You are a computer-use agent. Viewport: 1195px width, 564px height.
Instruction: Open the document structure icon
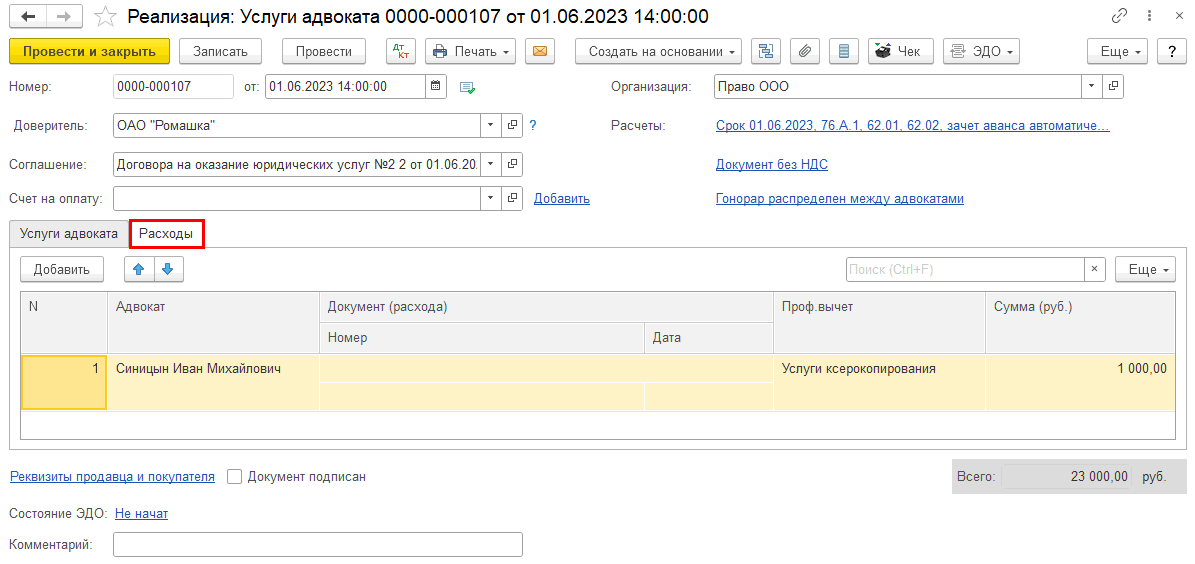click(767, 51)
